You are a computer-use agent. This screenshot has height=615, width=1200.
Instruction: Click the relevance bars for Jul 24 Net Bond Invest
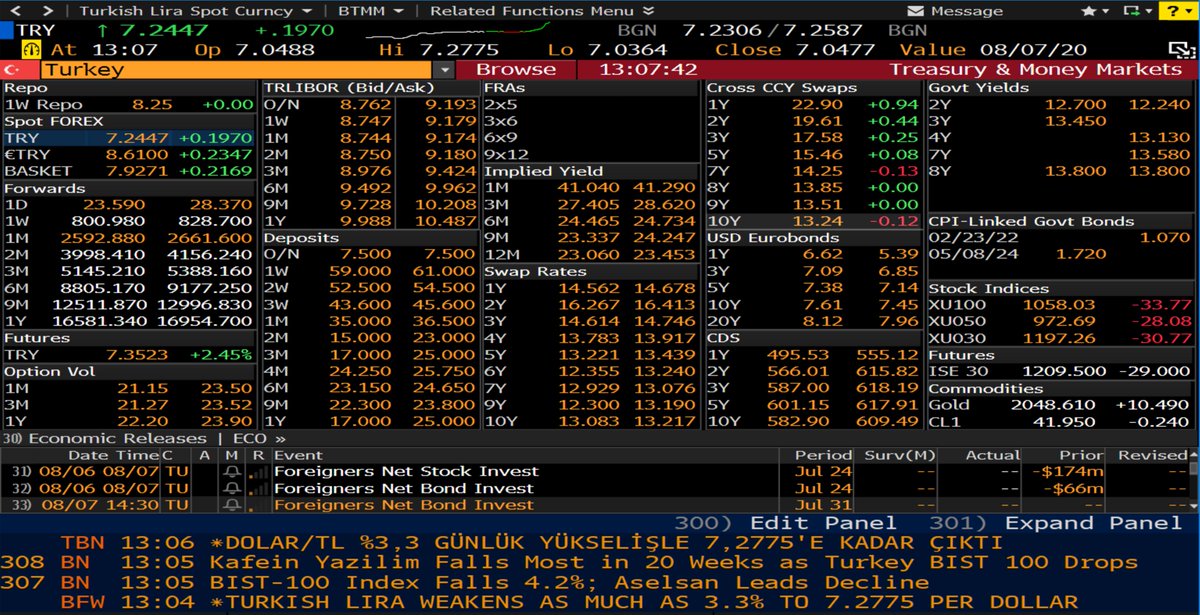258,489
